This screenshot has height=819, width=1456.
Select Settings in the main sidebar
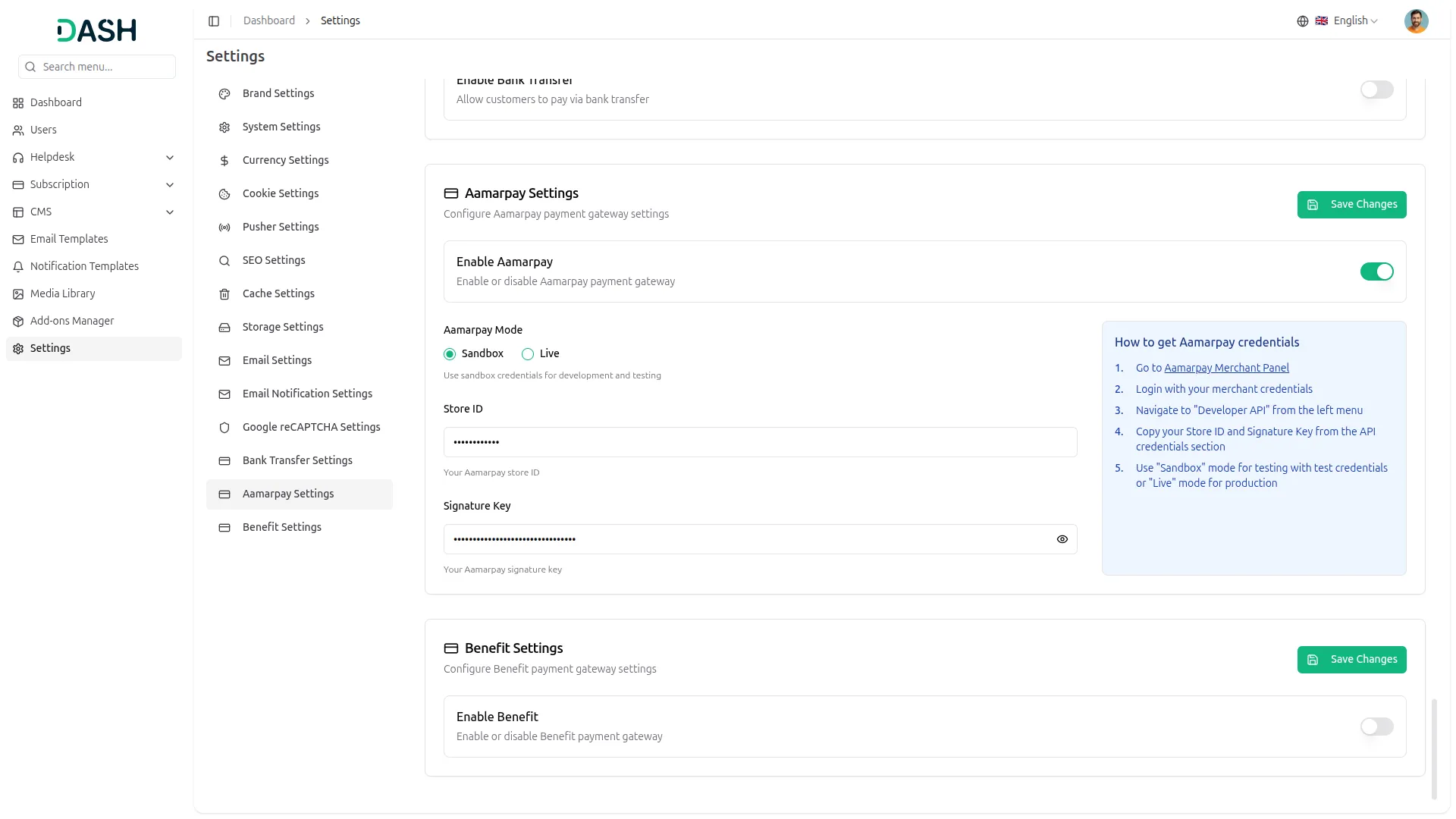(x=94, y=349)
